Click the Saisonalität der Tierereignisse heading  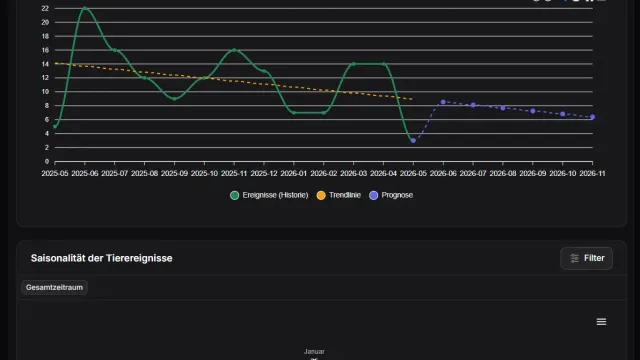click(x=102, y=258)
